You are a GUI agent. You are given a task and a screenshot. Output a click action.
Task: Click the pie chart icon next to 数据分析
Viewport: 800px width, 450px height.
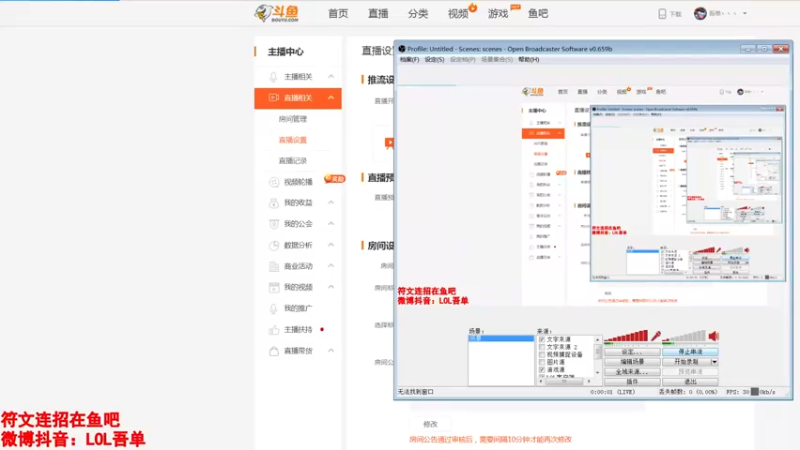273,245
